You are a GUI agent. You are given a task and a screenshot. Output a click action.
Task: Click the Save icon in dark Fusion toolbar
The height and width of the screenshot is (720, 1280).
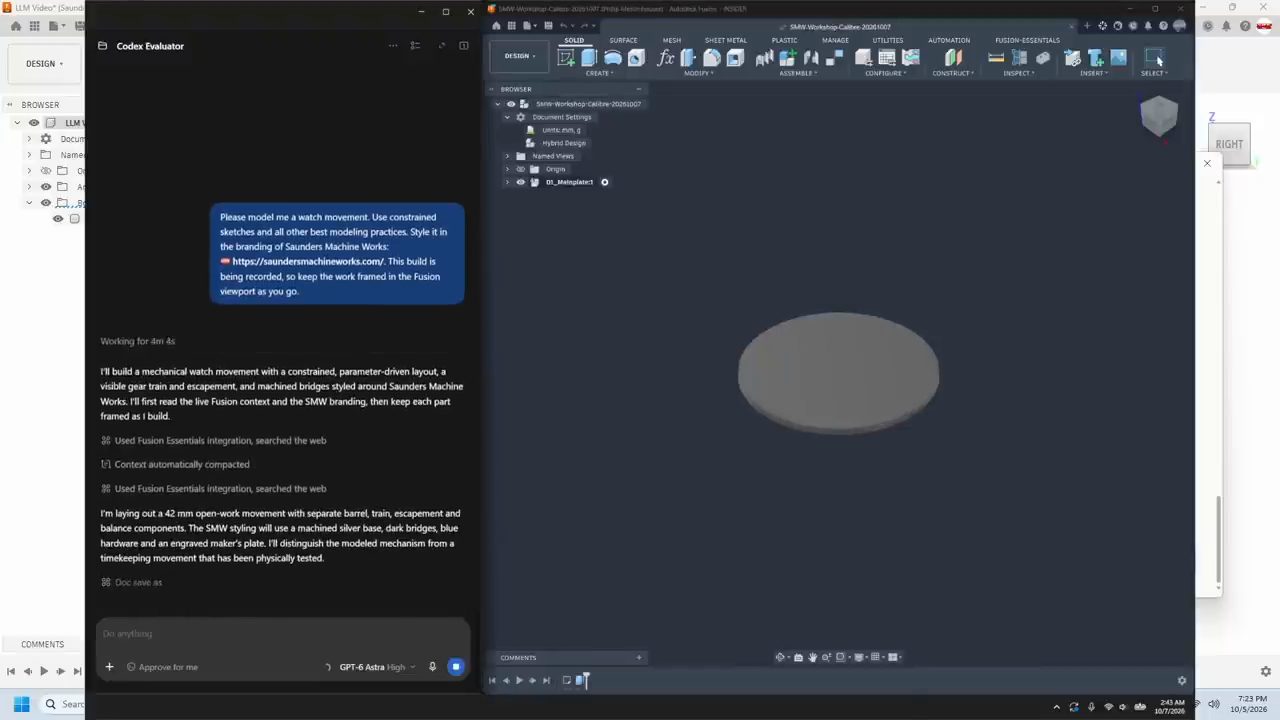click(548, 26)
